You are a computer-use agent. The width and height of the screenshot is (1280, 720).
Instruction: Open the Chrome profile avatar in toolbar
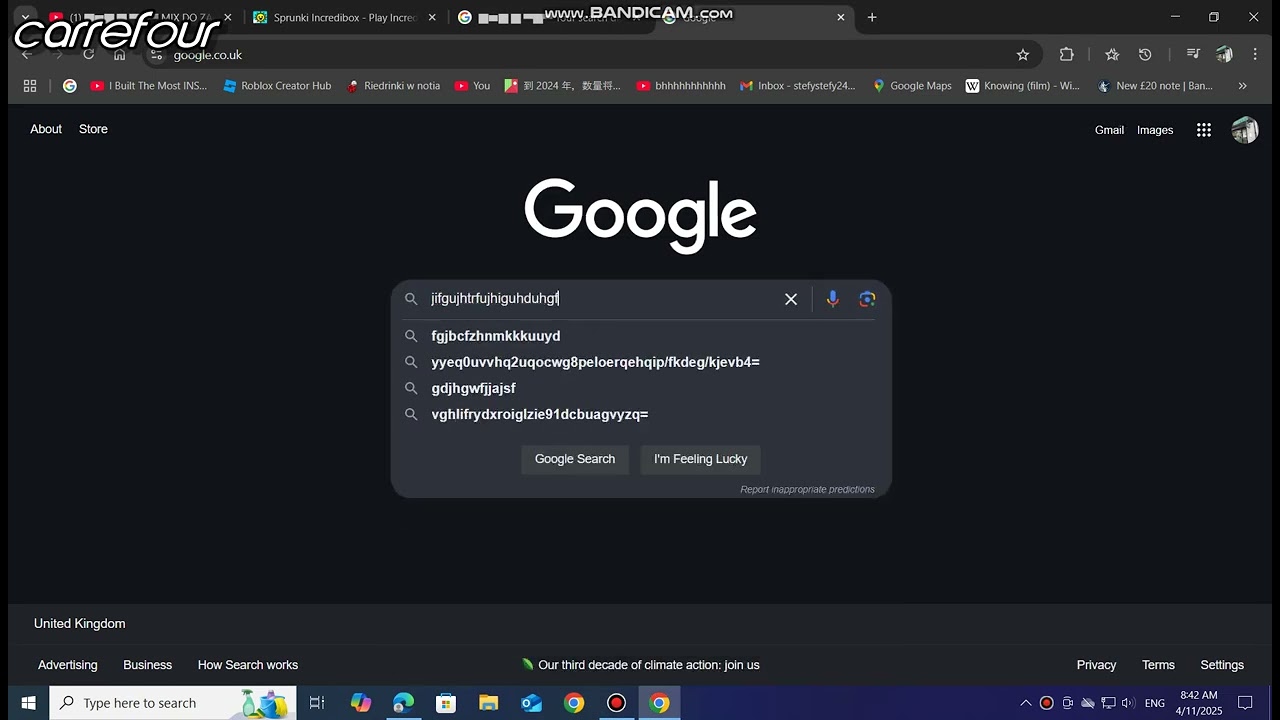tap(1224, 55)
